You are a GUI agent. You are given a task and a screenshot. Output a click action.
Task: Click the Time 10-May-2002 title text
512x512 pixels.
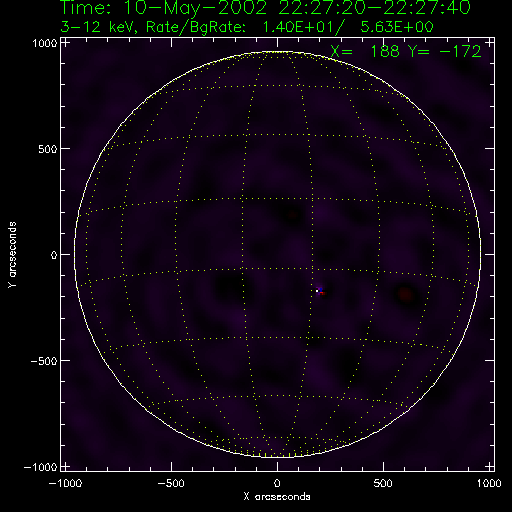click(x=265, y=7)
